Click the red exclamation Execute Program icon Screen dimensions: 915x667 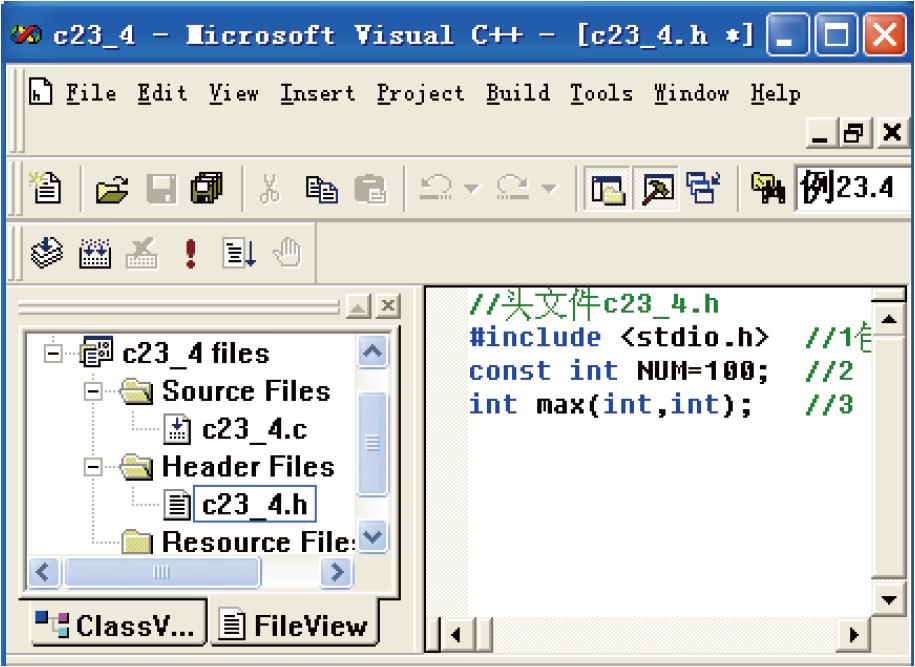coord(190,254)
